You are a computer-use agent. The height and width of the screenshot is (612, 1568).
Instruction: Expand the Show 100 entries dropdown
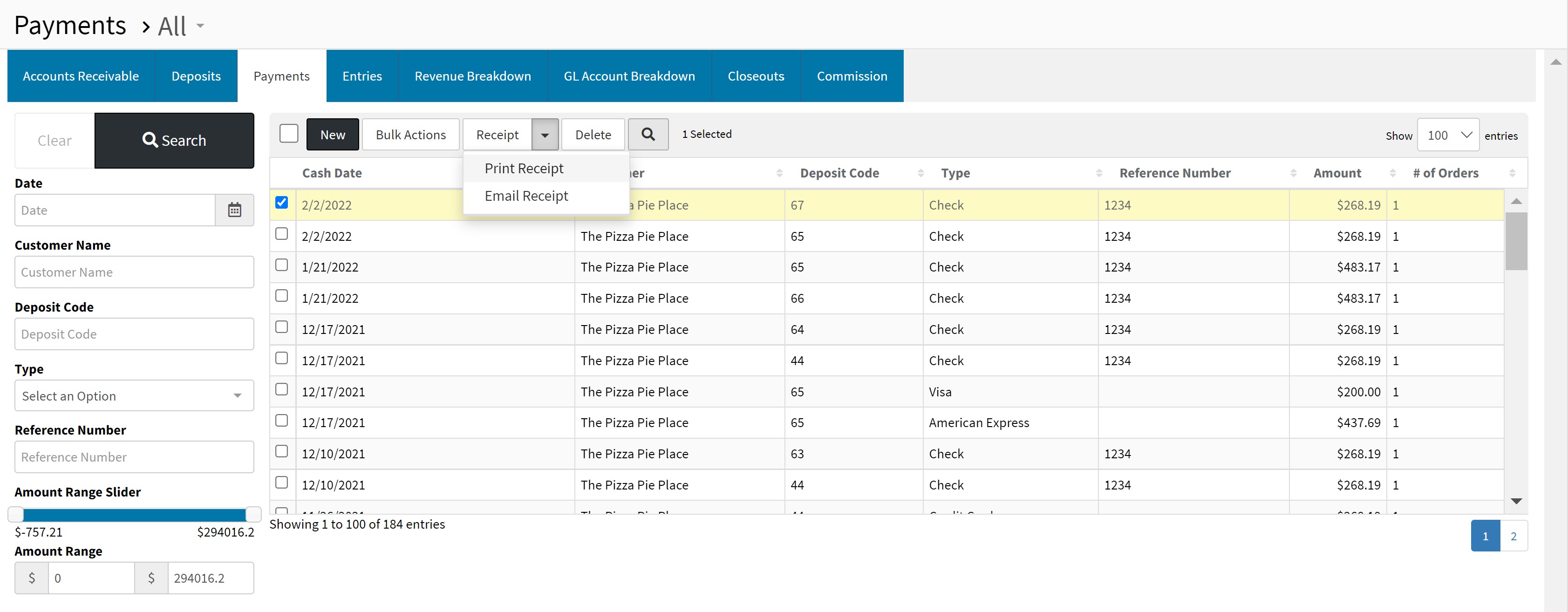(x=1447, y=135)
